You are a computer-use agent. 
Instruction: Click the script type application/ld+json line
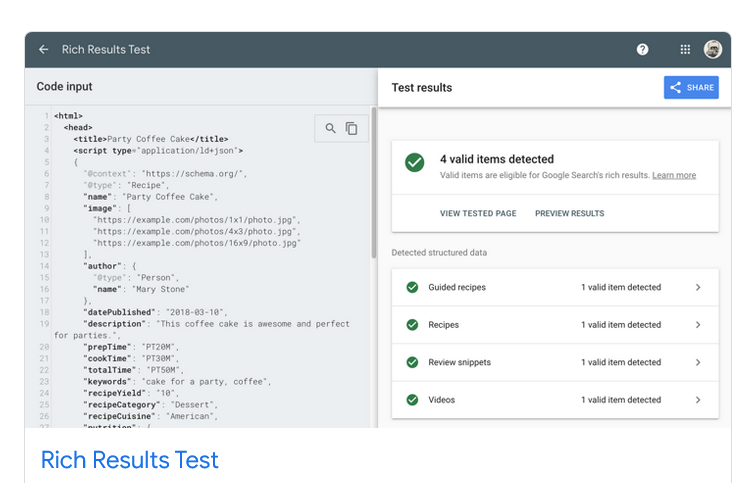(x=158, y=151)
